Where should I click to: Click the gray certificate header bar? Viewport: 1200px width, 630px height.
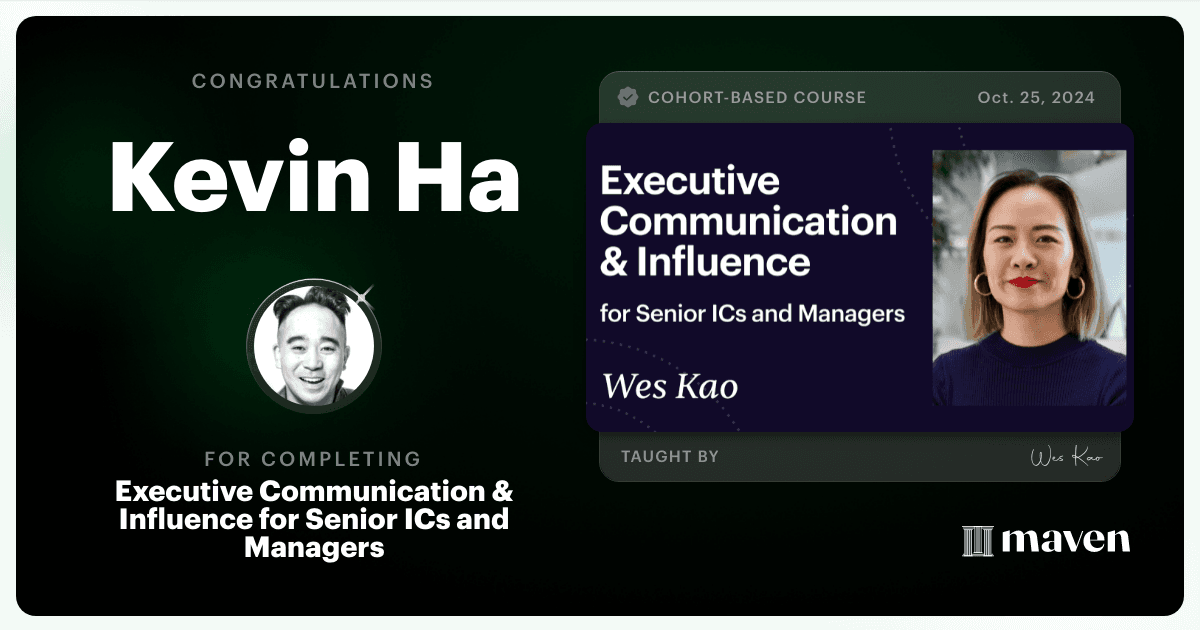pyautogui.click(x=859, y=97)
